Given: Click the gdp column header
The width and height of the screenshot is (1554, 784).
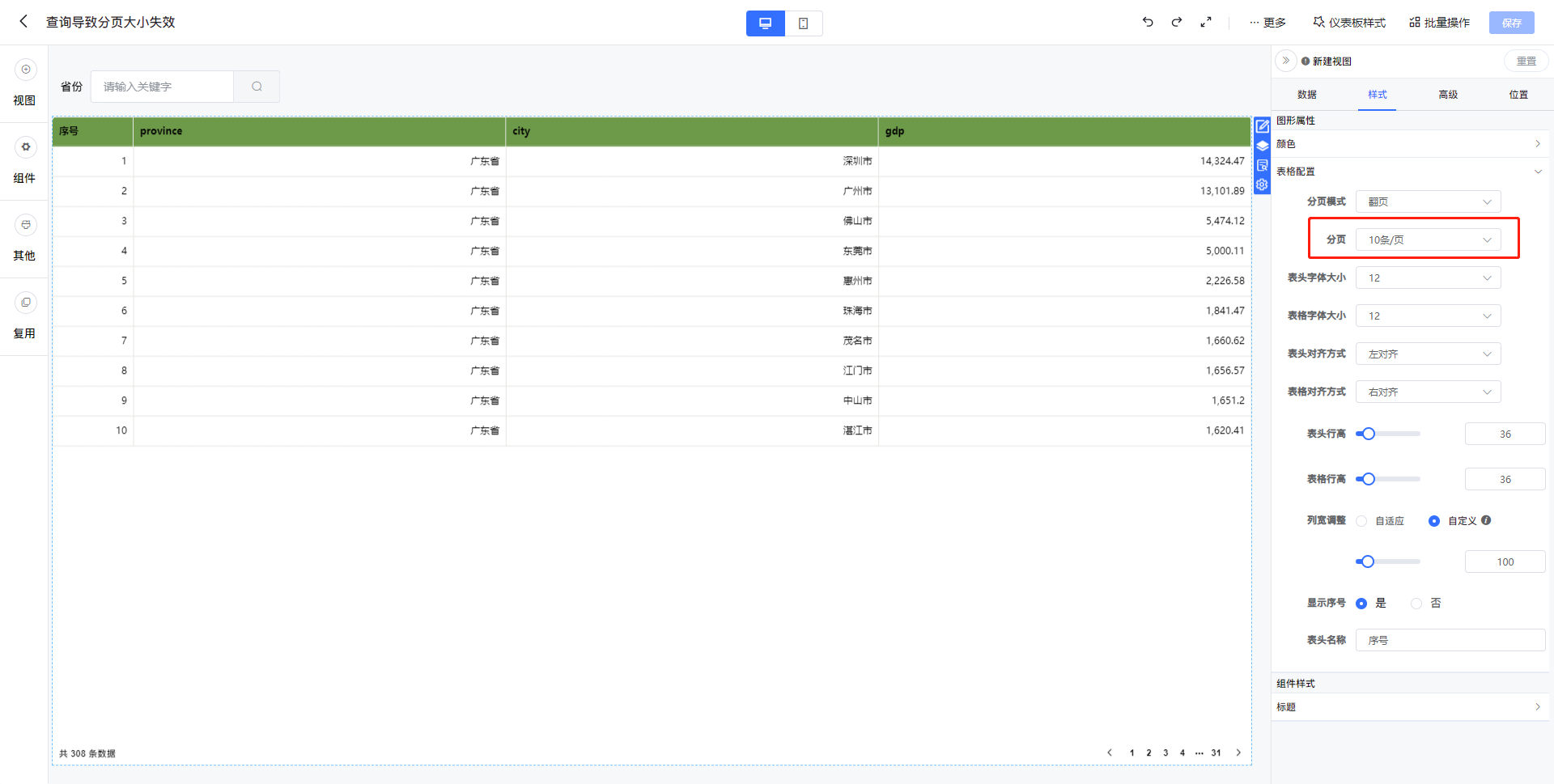Looking at the screenshot, I should tap(1064, 131).
